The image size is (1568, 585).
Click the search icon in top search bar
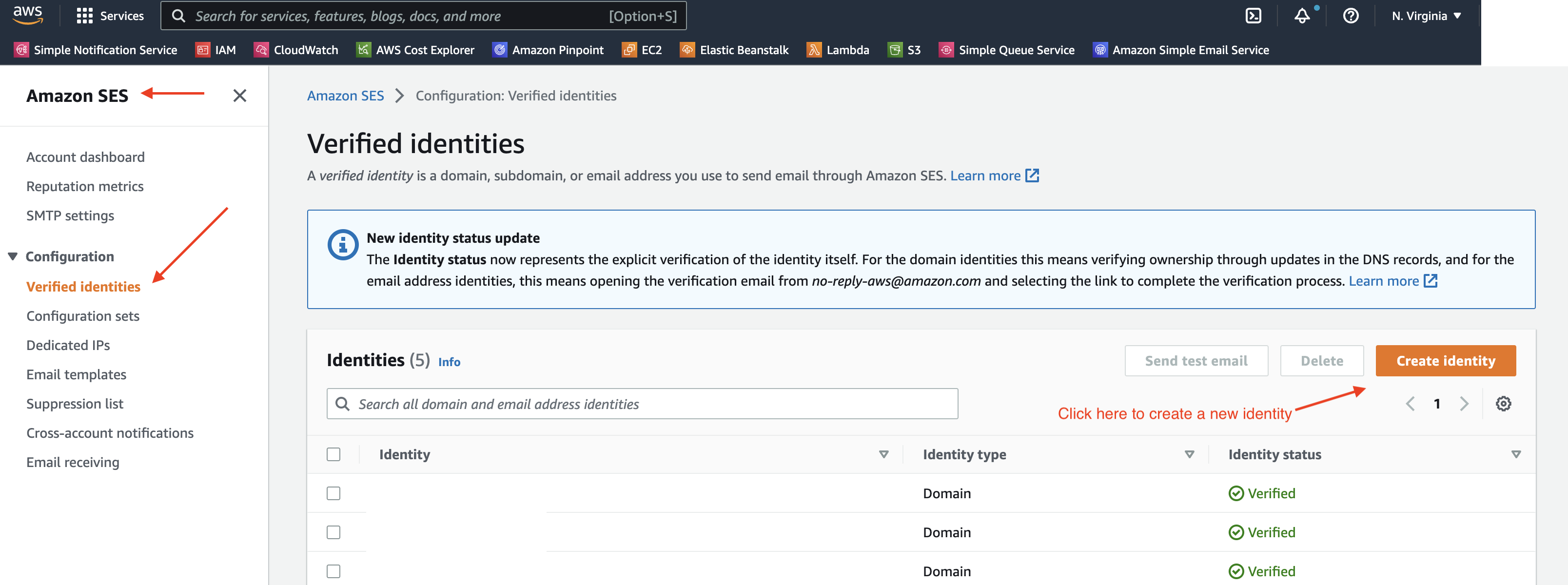pyautogui.click(x=178, y=16)
